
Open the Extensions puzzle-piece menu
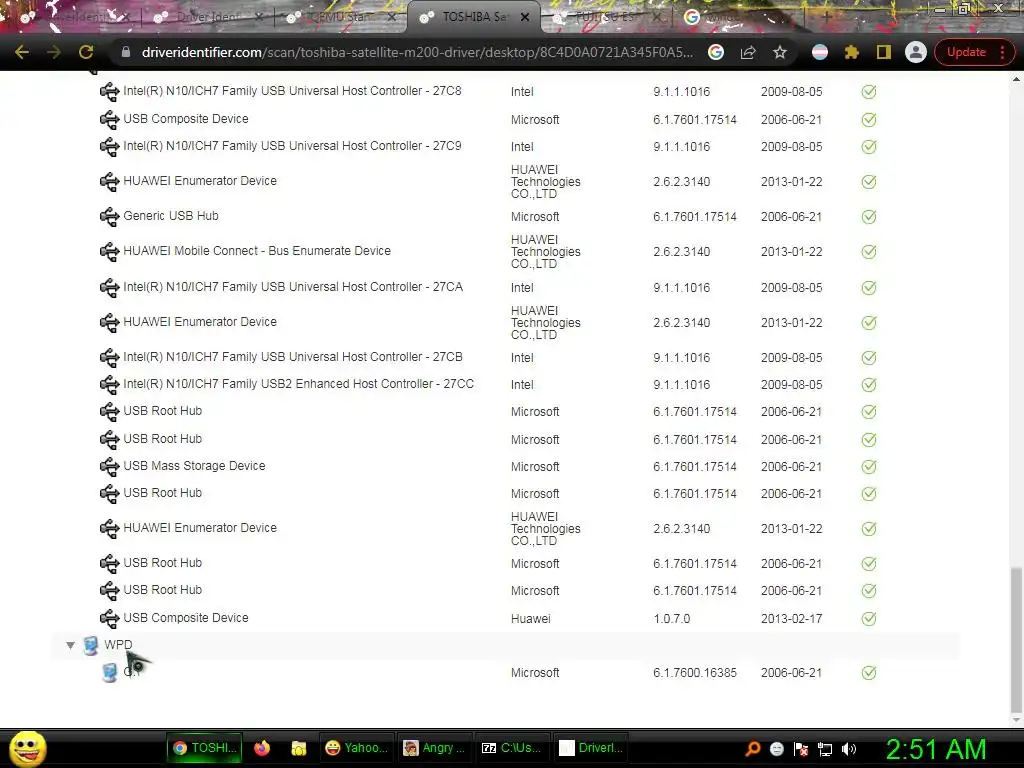click(852, 52)
